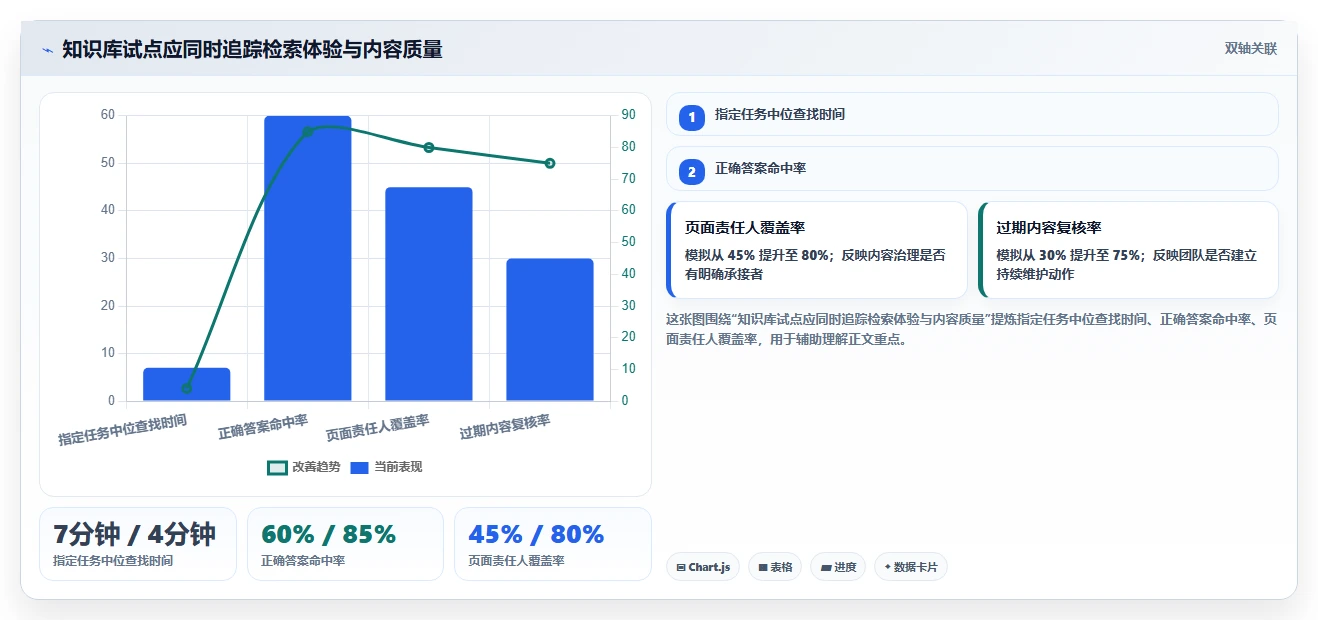This screenshot has height=620, width=1318.
Task: Click the trend line point on the first bar
Action: pyautogui.click(x=187, y=388)
